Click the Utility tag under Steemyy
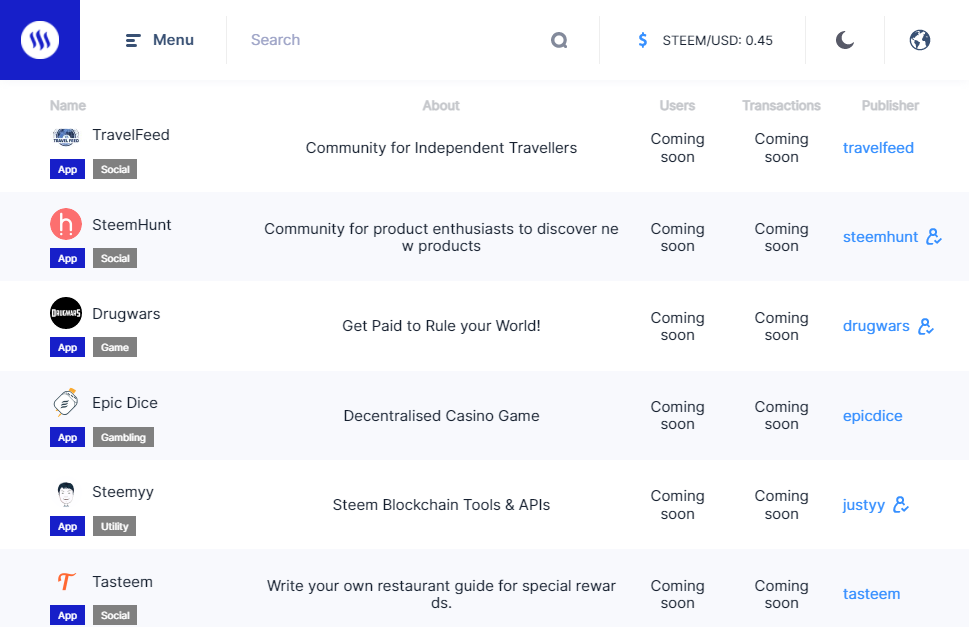 point(114,526)
